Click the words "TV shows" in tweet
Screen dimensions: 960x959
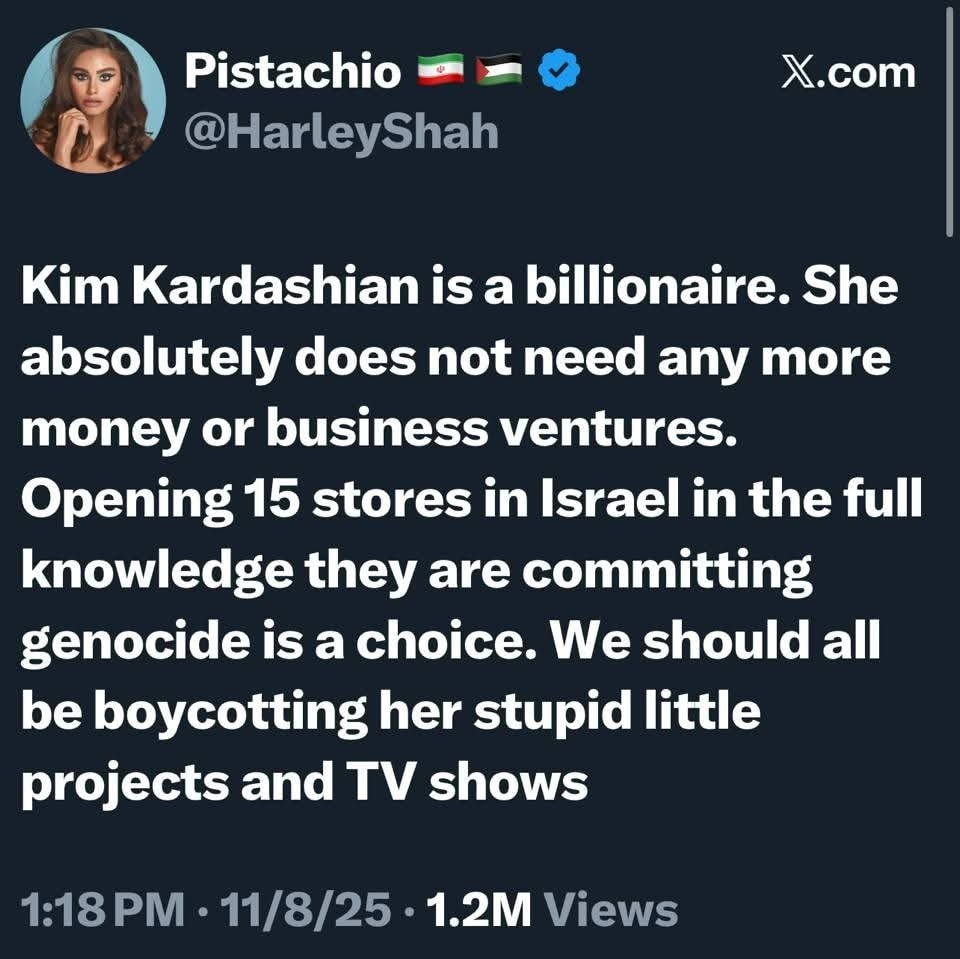click(508, 783)
